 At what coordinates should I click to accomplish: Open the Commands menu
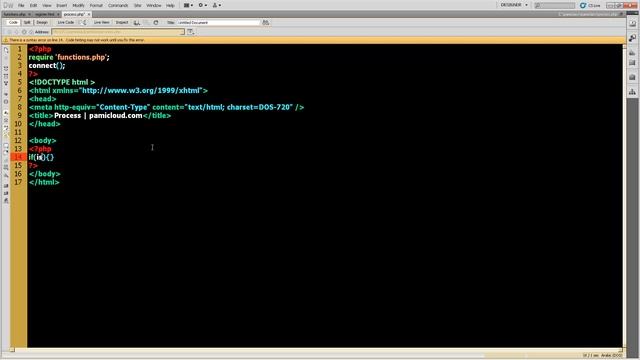(x=118, y=5)
